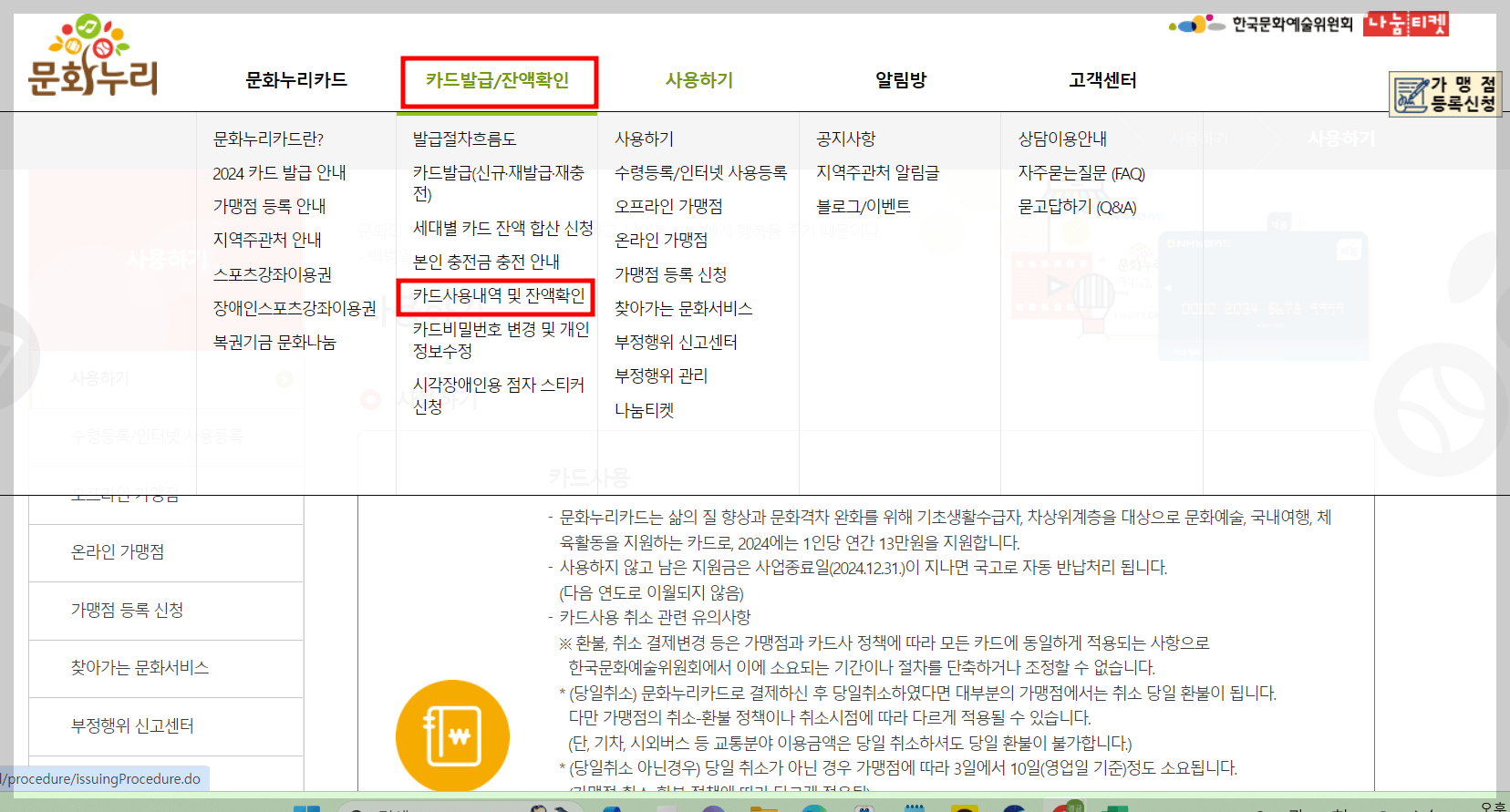
Task: Open the 한국문화예술위원회 logo link
Action: click(1260, 24)
